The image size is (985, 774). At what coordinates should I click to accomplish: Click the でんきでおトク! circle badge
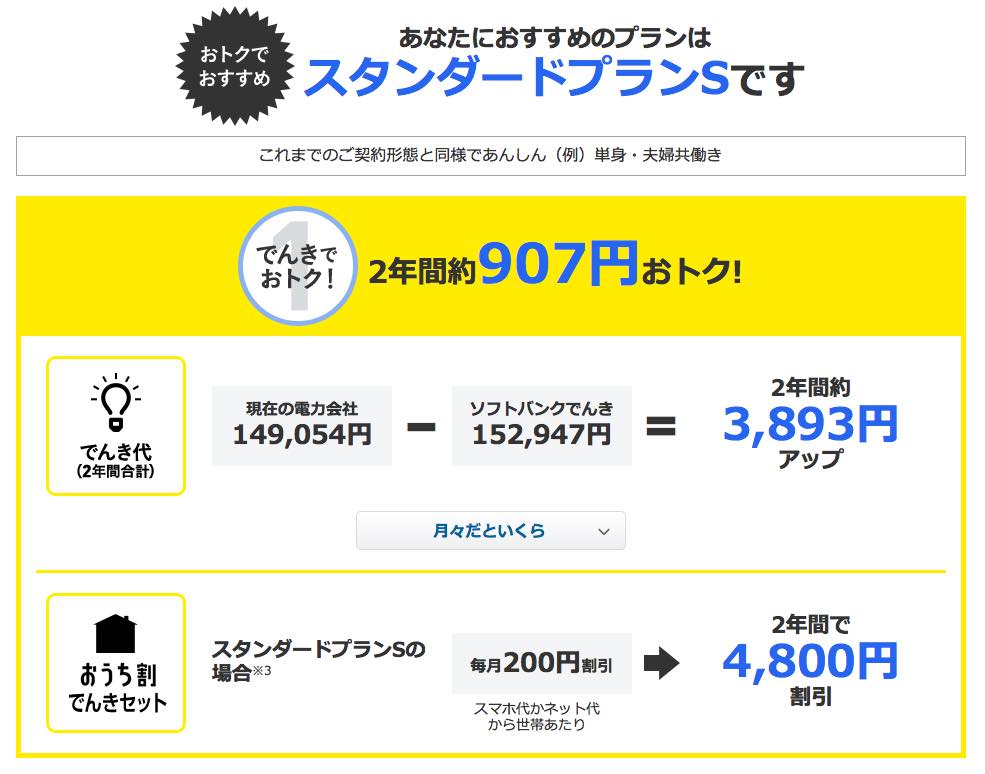[x=298, y=266]
